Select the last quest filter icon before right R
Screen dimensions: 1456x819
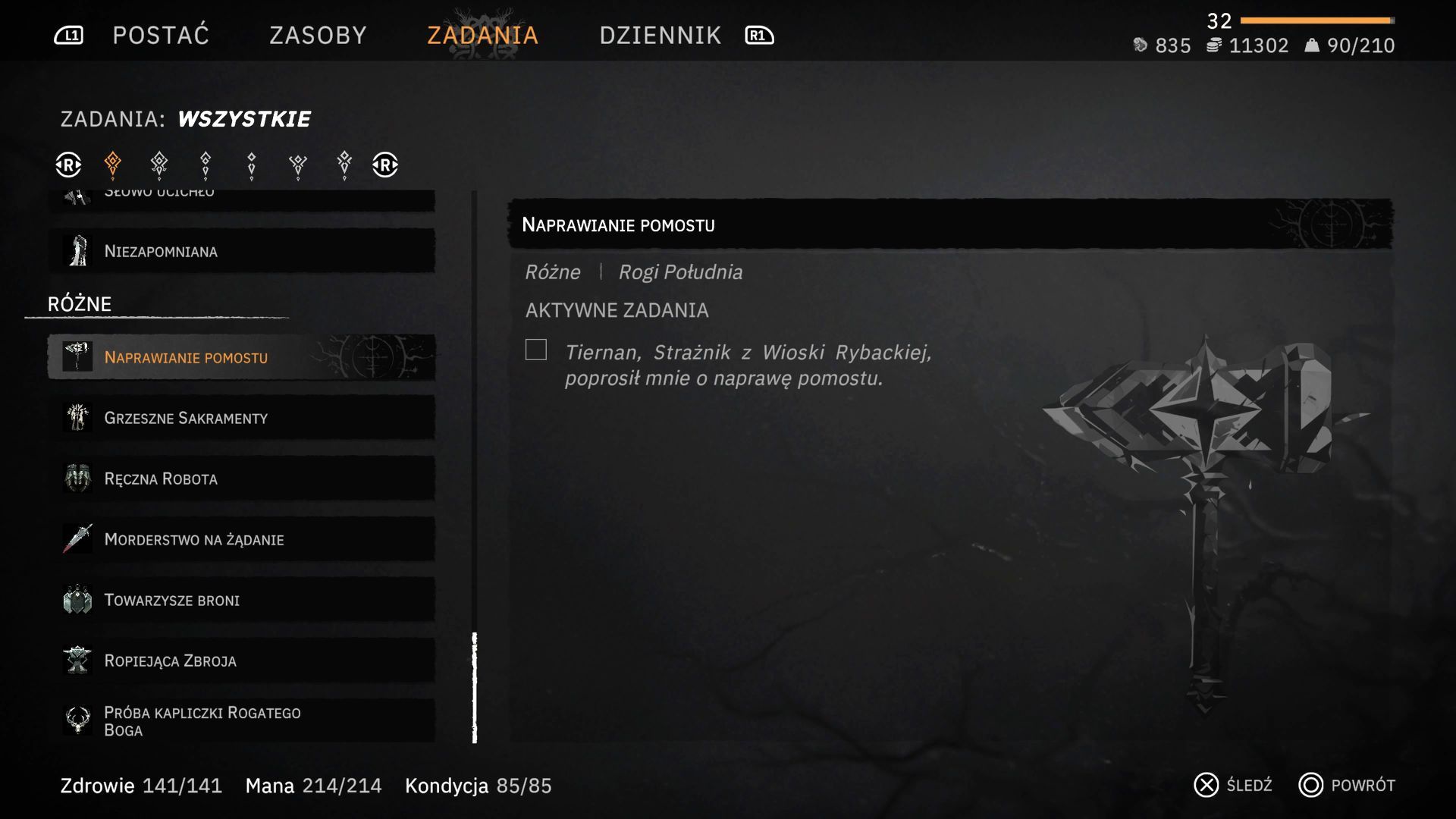(344, 164)
